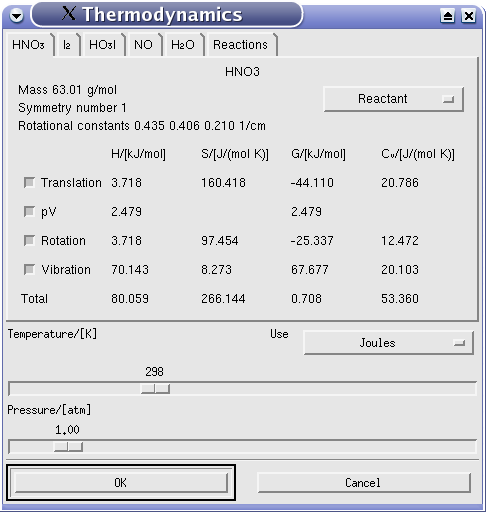Confirm with the OK button

click(x=121, y=483)
